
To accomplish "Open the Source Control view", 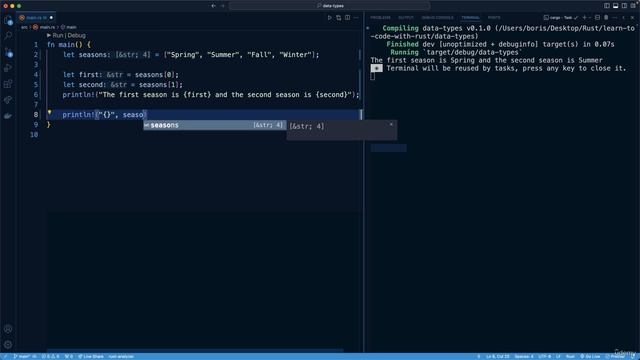I will (x=8, y=52).
